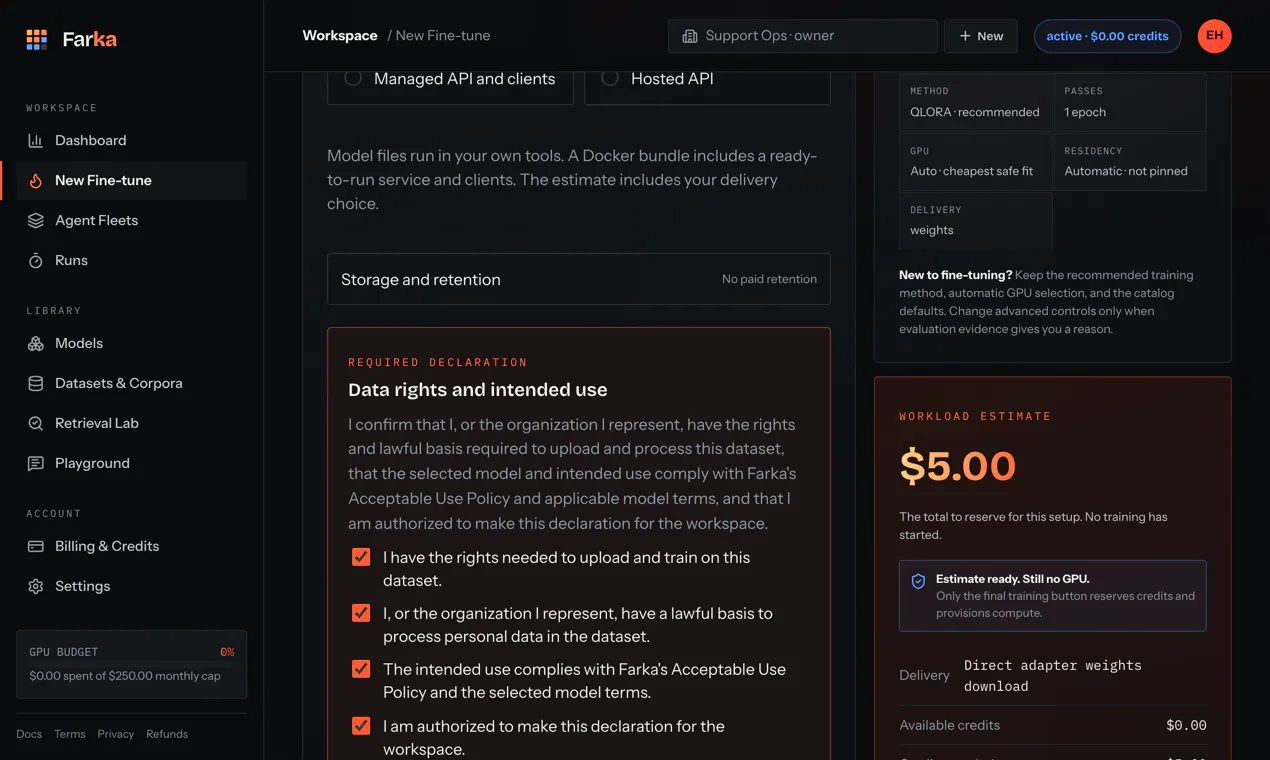
Task: Click the QLORA recommended method cell
Action: 975,102
